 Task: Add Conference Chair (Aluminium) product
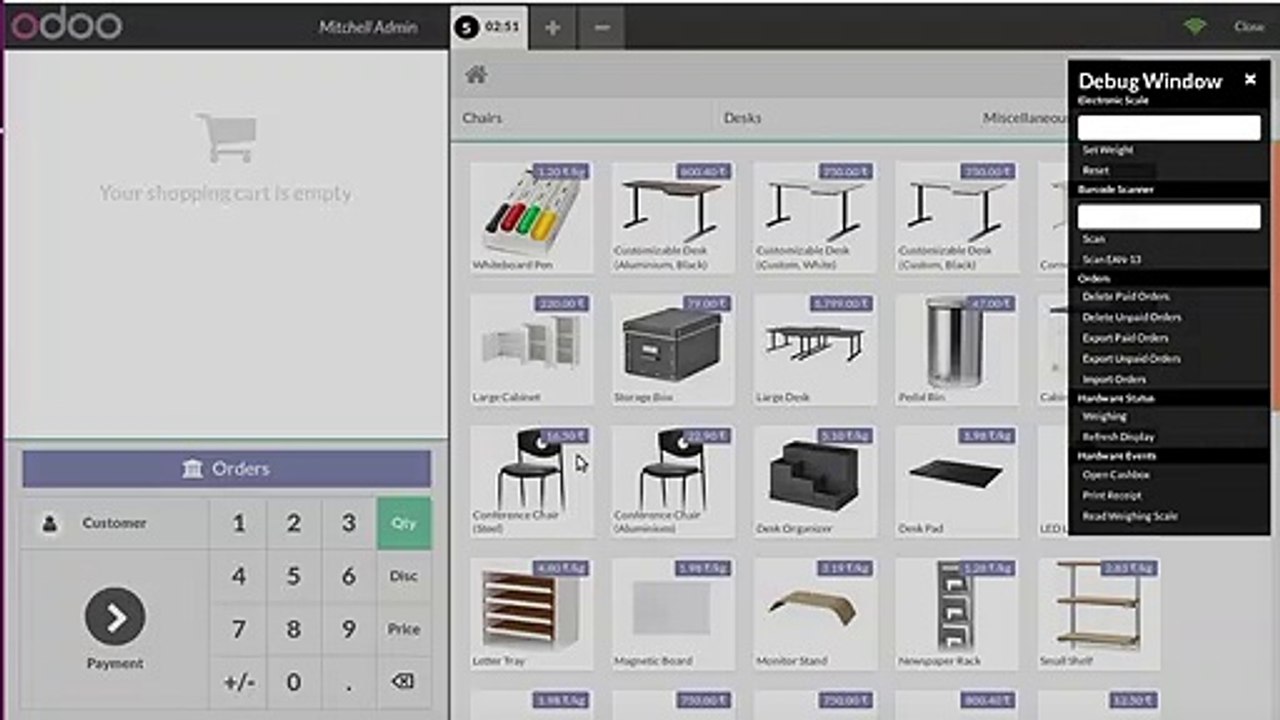coord(673,482)
